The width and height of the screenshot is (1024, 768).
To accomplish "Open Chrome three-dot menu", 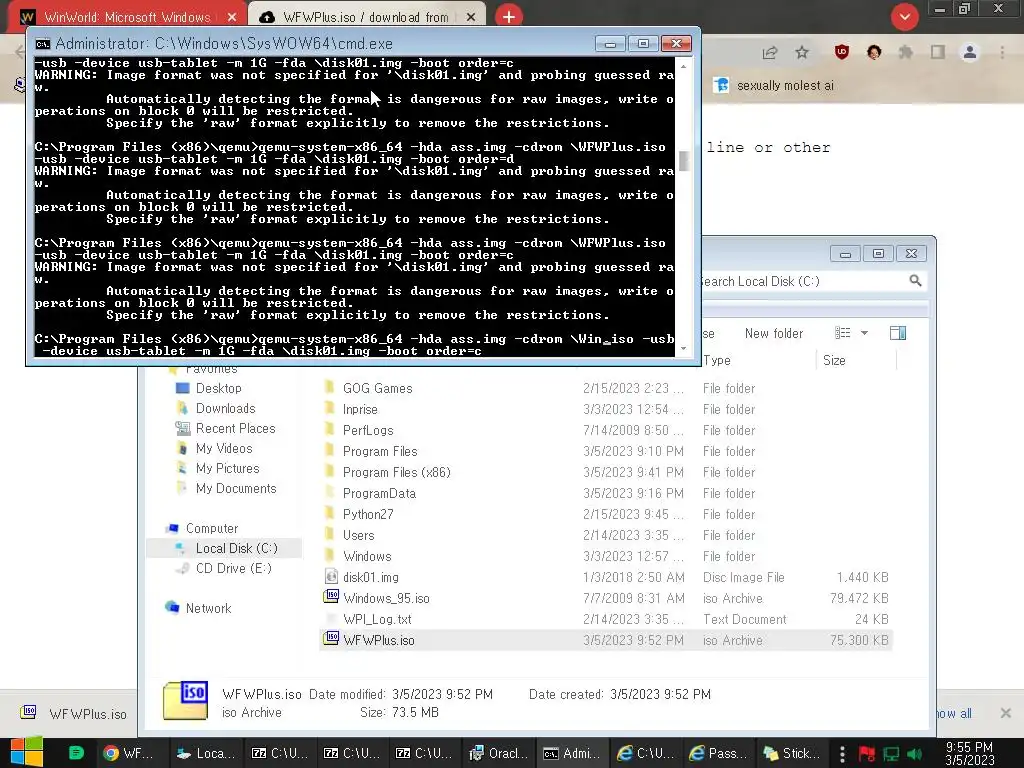I will pyautogui.click(x=1002, y=52).
